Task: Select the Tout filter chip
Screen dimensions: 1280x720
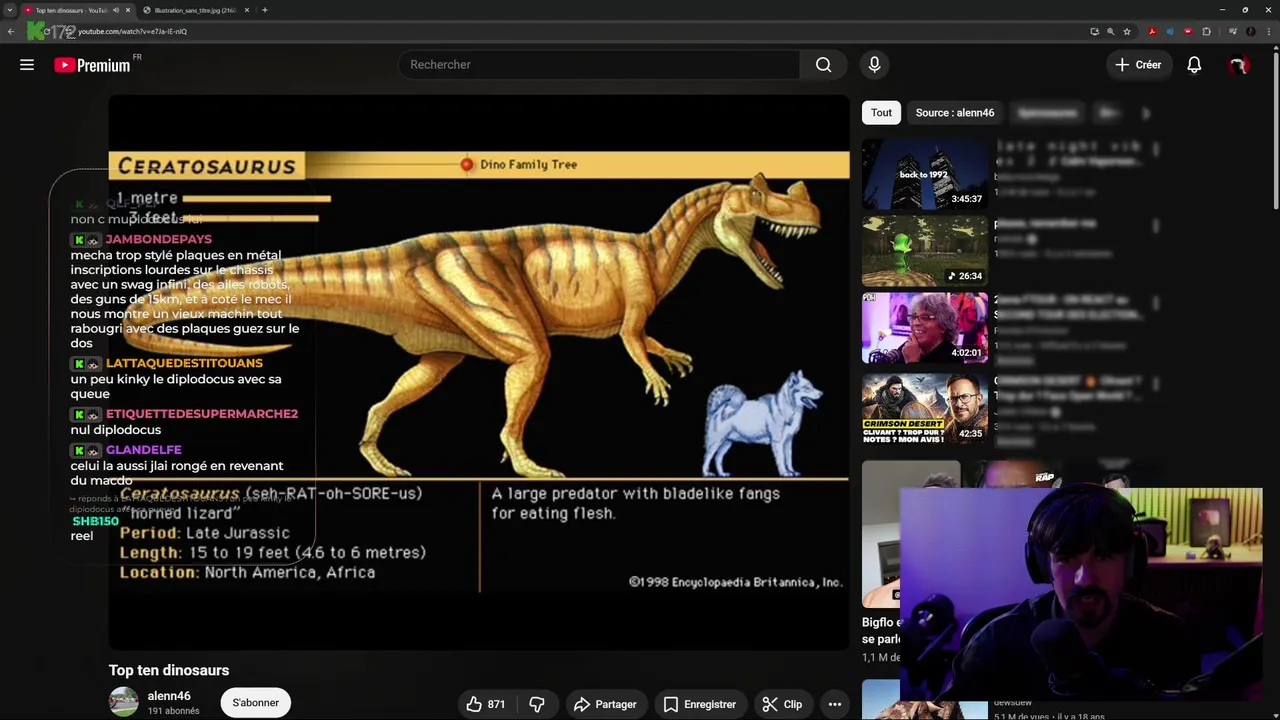Action: click(x=881, y=113)
